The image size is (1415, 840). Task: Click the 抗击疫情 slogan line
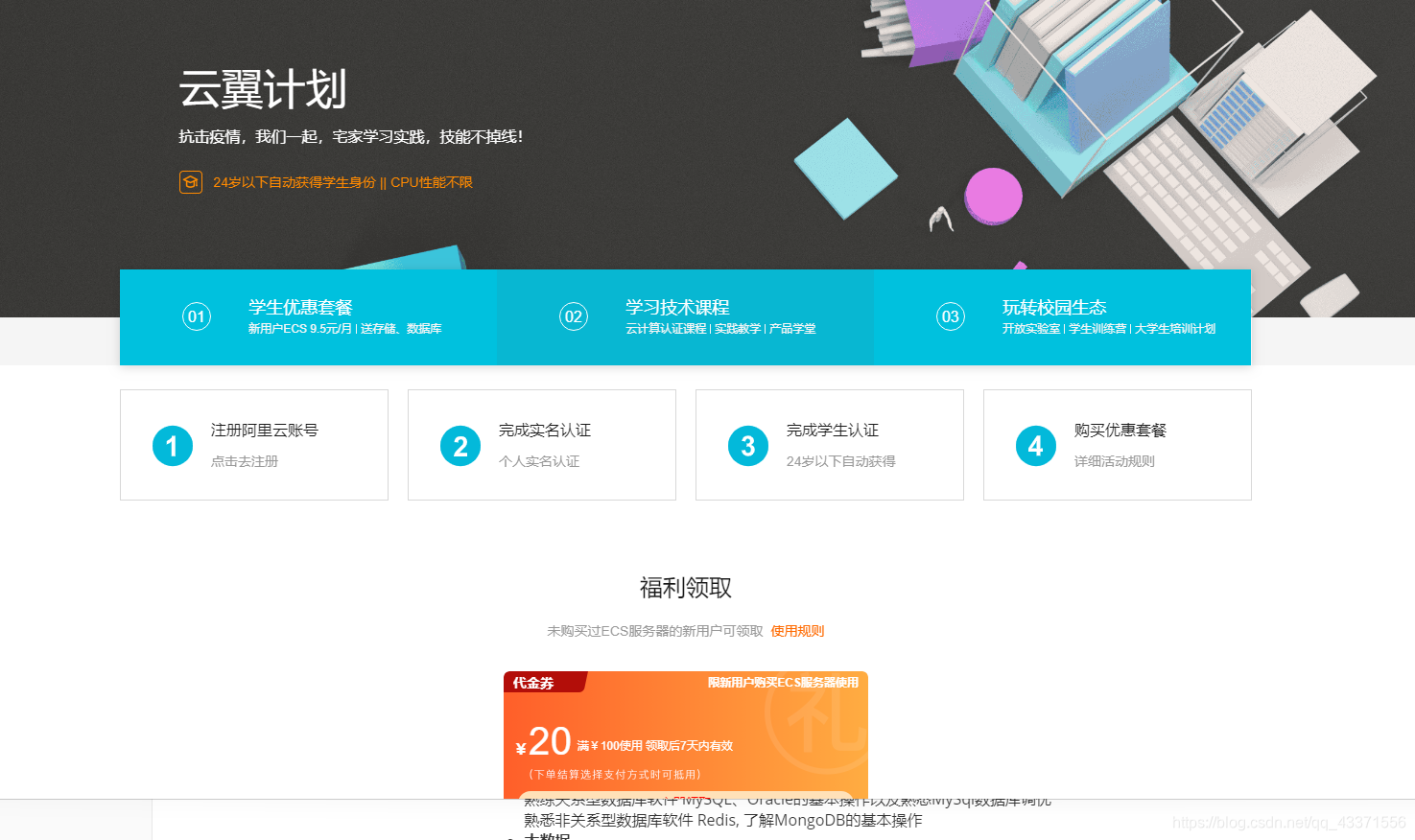(x=351, y=137)
